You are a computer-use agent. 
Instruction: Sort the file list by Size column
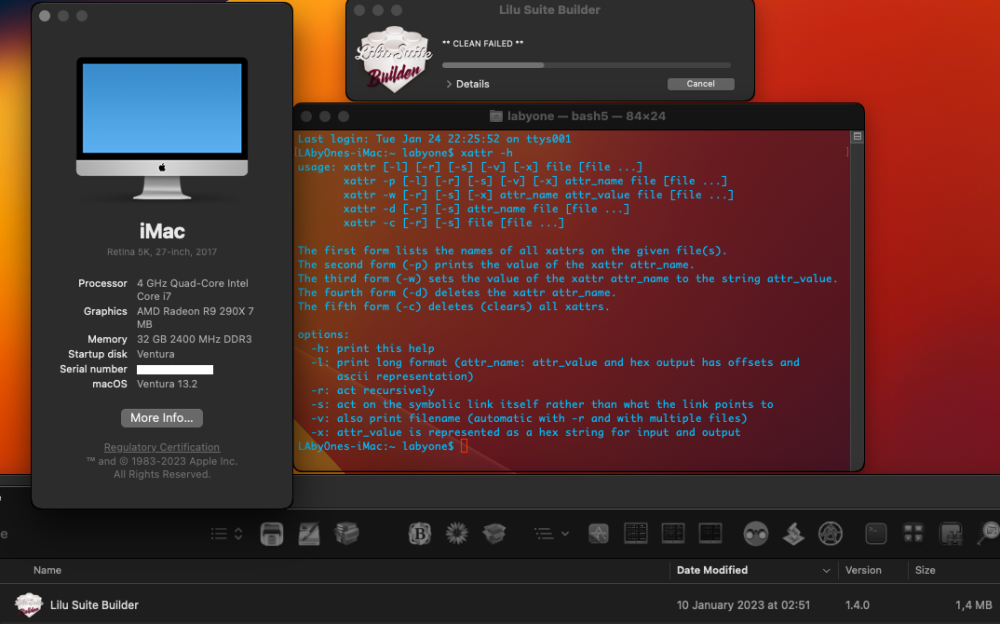[925, 570]
